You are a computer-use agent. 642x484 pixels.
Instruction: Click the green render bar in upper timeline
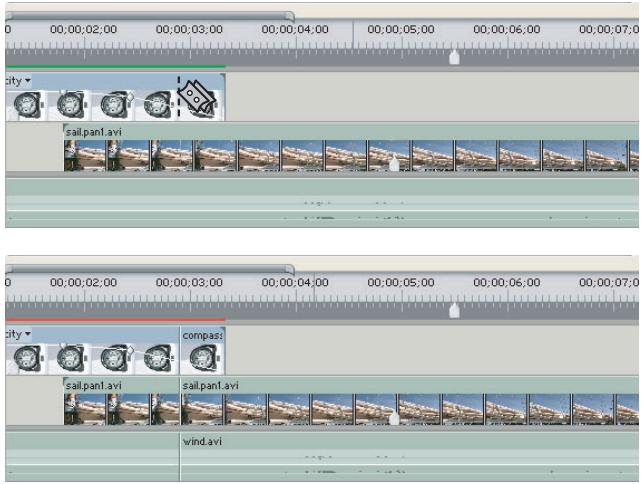coord(115,66)
